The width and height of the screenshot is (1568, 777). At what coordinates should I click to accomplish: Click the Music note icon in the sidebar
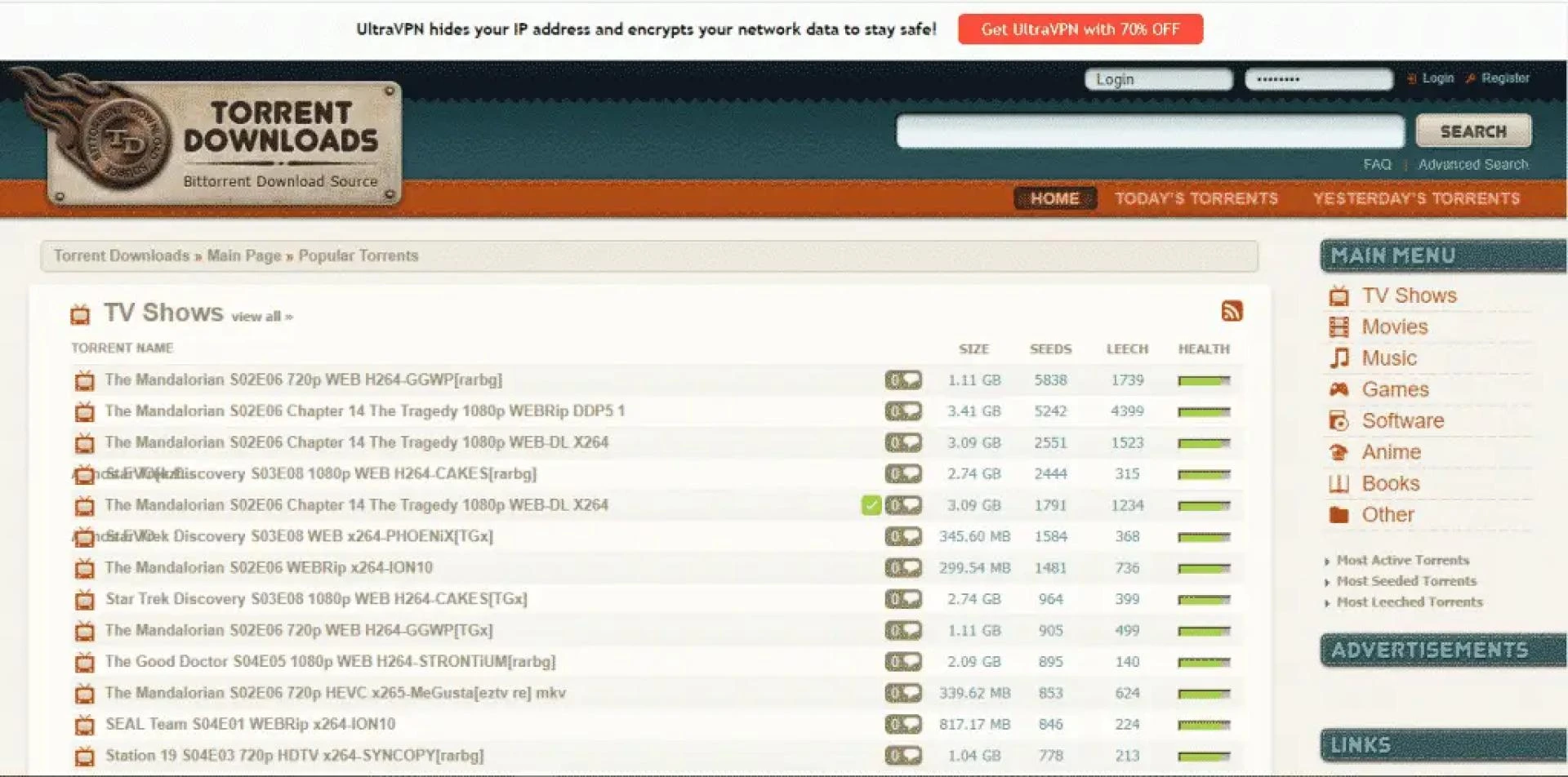(x=1339, y=357)
